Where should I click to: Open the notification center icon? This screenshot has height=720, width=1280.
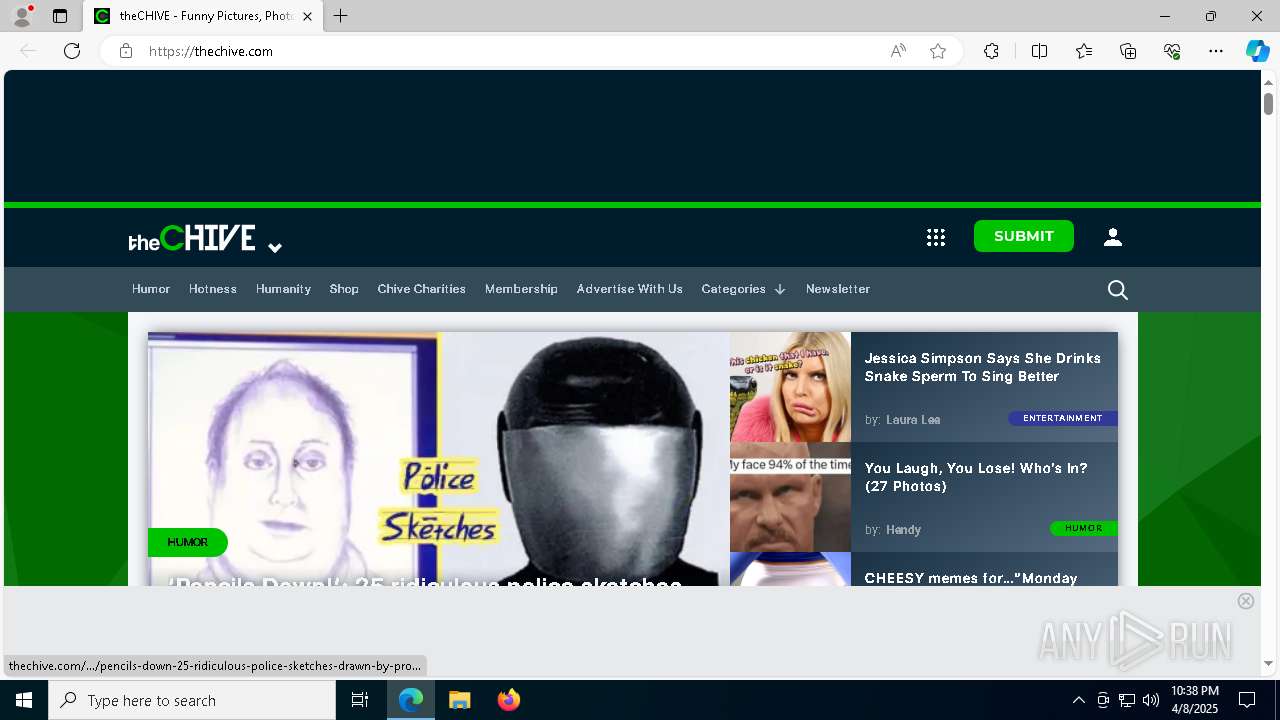[x=1247, y=700]
